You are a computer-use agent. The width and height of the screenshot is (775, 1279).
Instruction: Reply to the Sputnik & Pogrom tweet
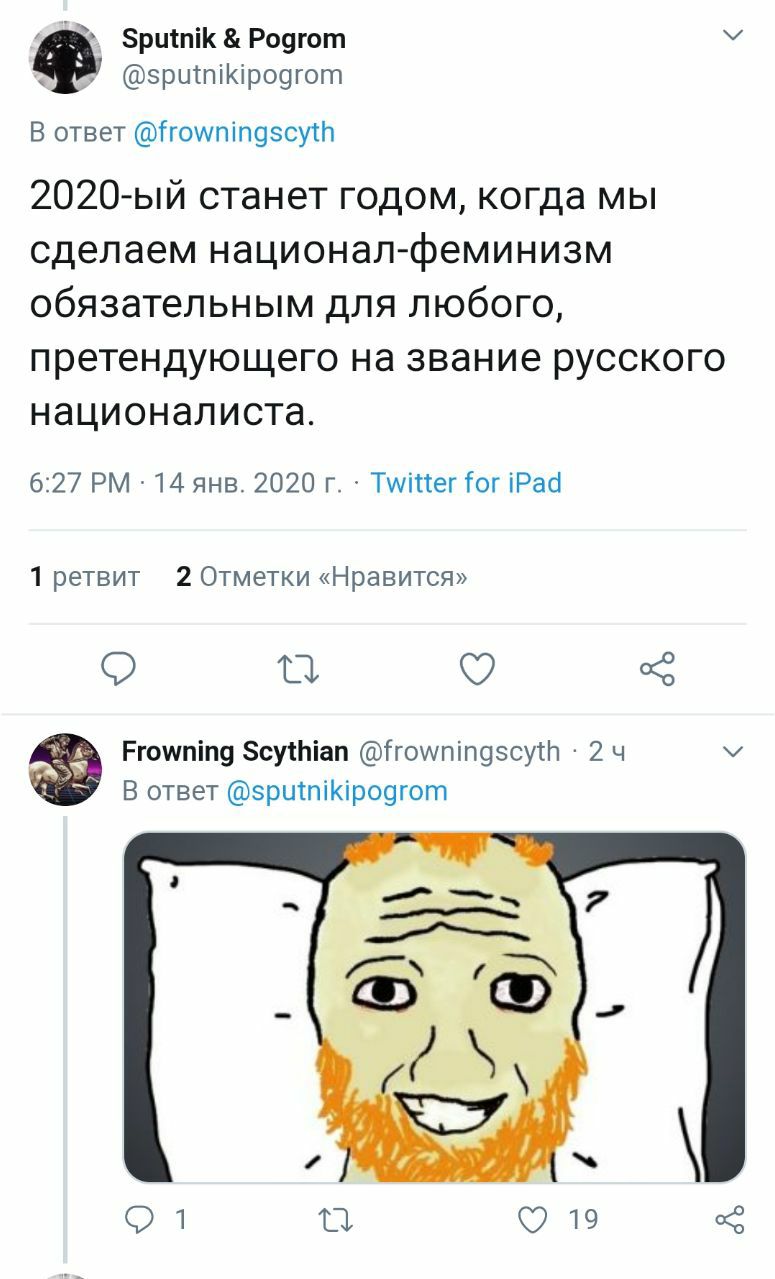point(118,668)
